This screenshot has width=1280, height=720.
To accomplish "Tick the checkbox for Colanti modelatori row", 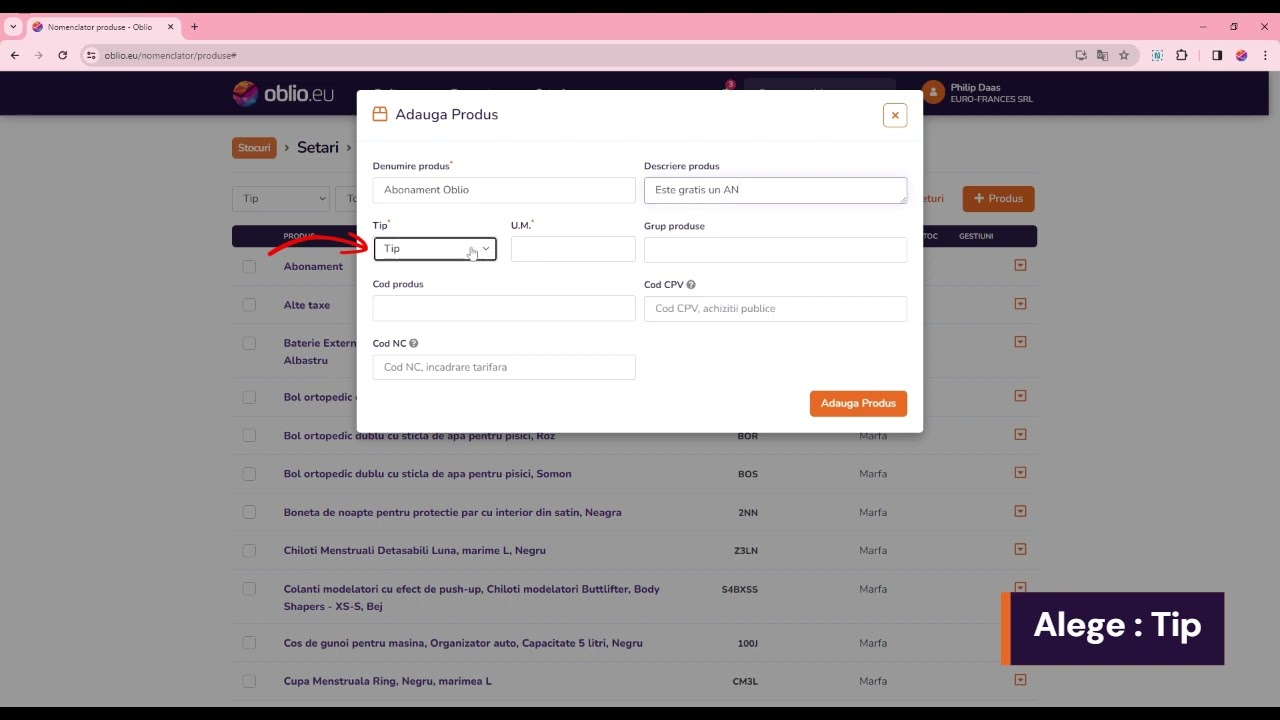I will click(249, 589).
